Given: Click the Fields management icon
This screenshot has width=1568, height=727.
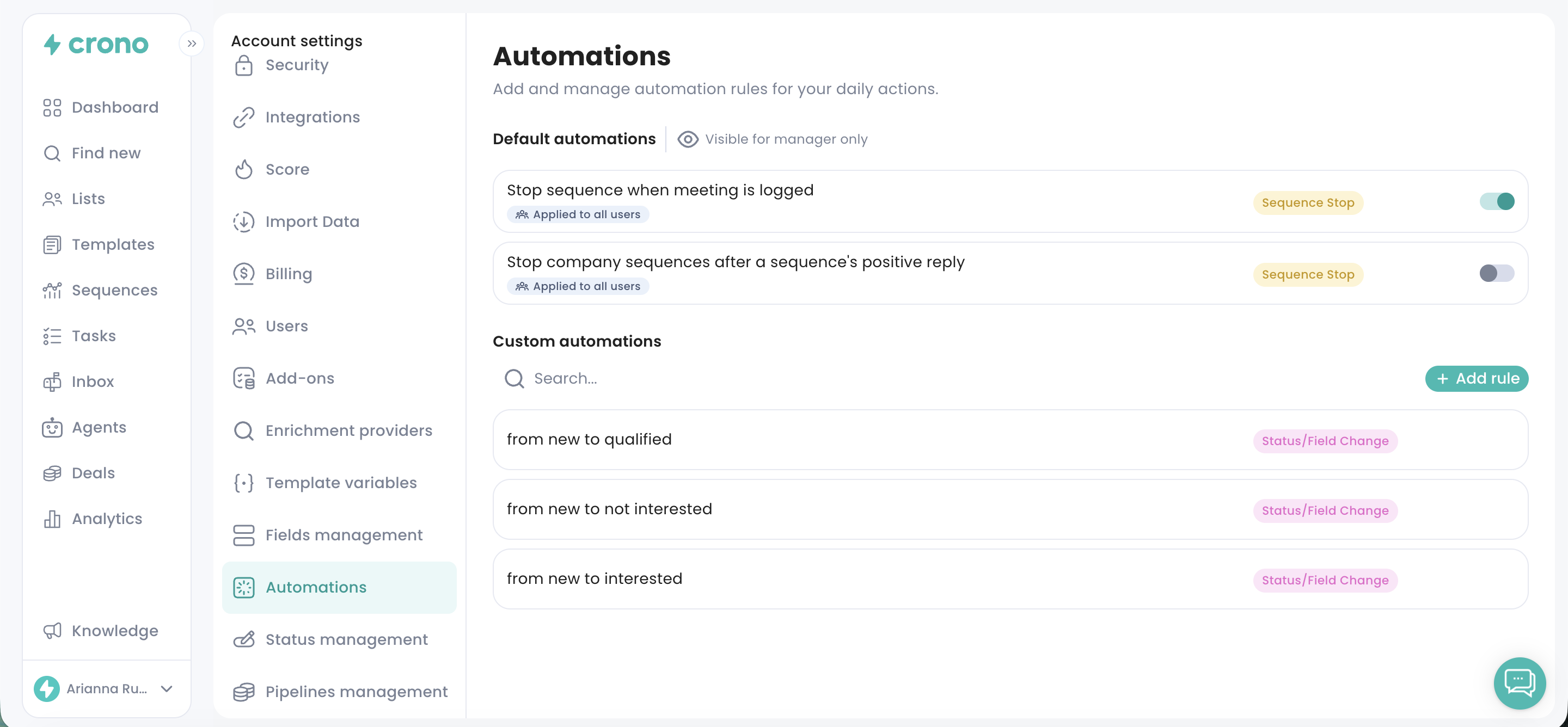Looking at the screenshot, I should pos(243,535).
